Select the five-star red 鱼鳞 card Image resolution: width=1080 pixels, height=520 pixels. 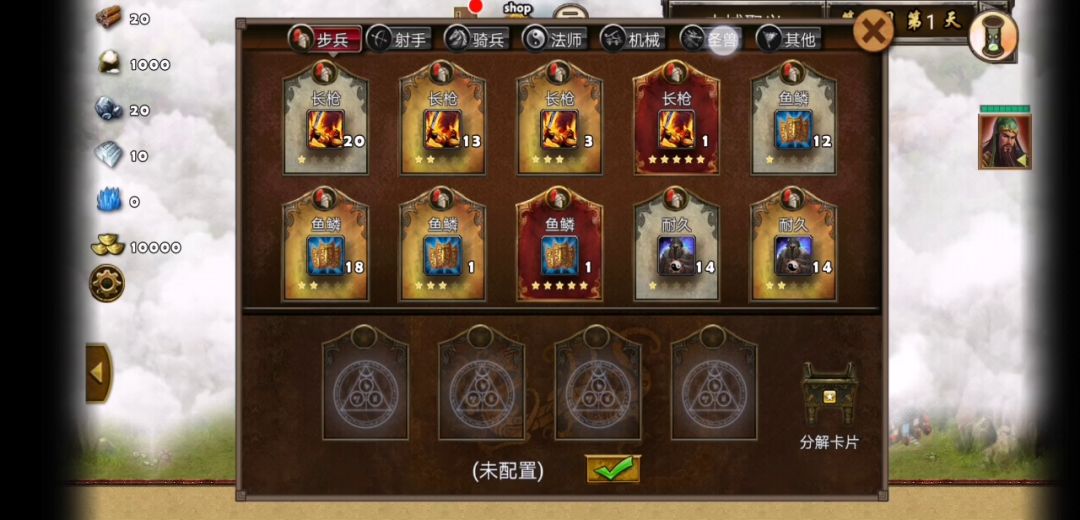559,245
